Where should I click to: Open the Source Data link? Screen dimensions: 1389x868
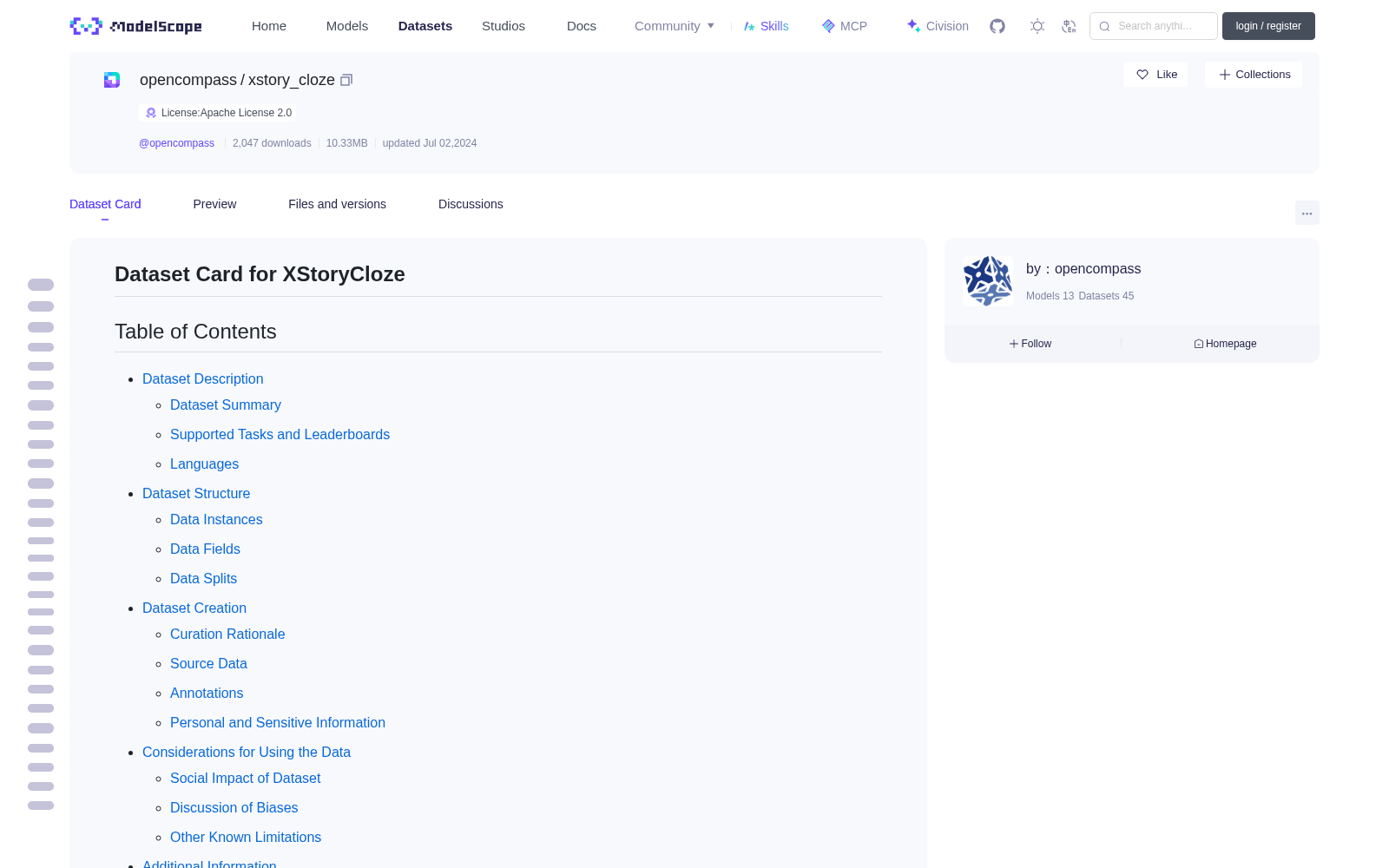tap(208, 663)
